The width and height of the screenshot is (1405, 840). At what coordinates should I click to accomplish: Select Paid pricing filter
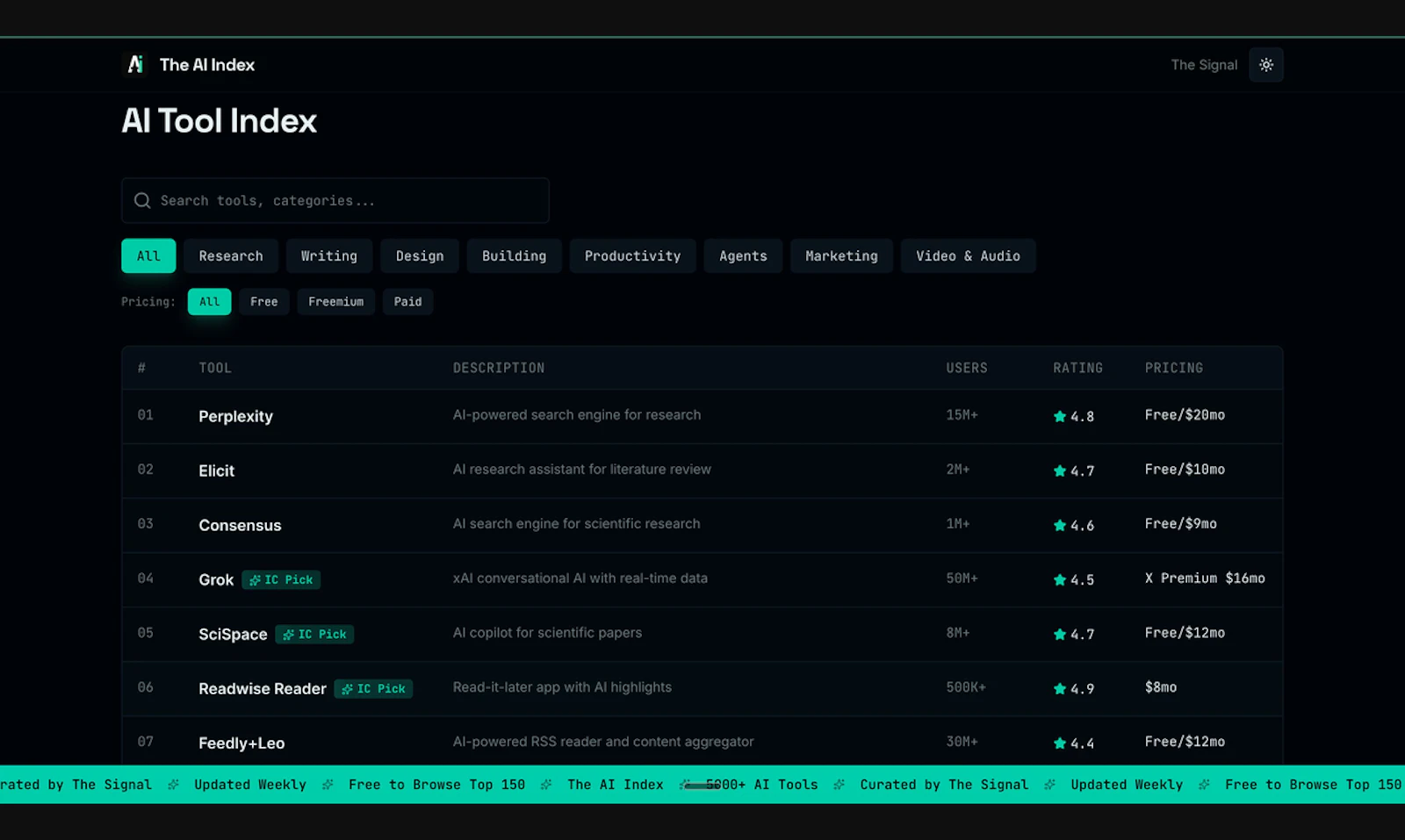click(x=407, y=301)
